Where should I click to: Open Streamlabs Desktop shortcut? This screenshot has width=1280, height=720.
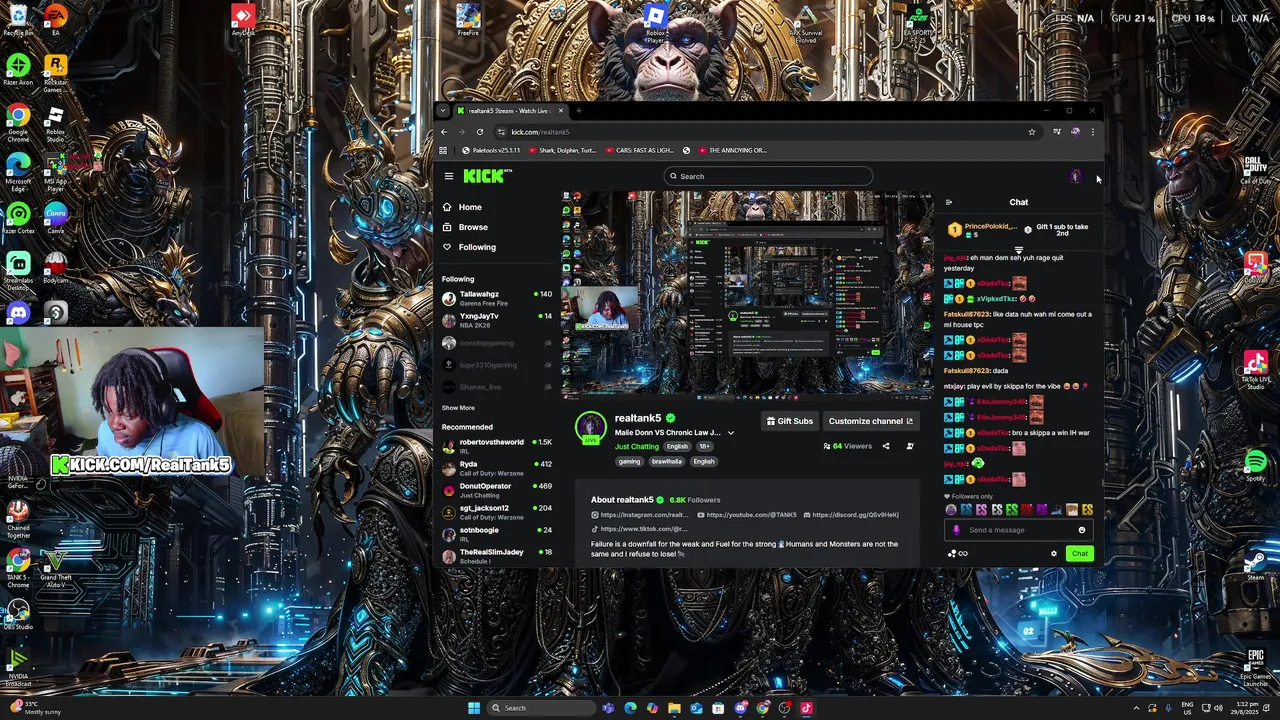(18, 270)
